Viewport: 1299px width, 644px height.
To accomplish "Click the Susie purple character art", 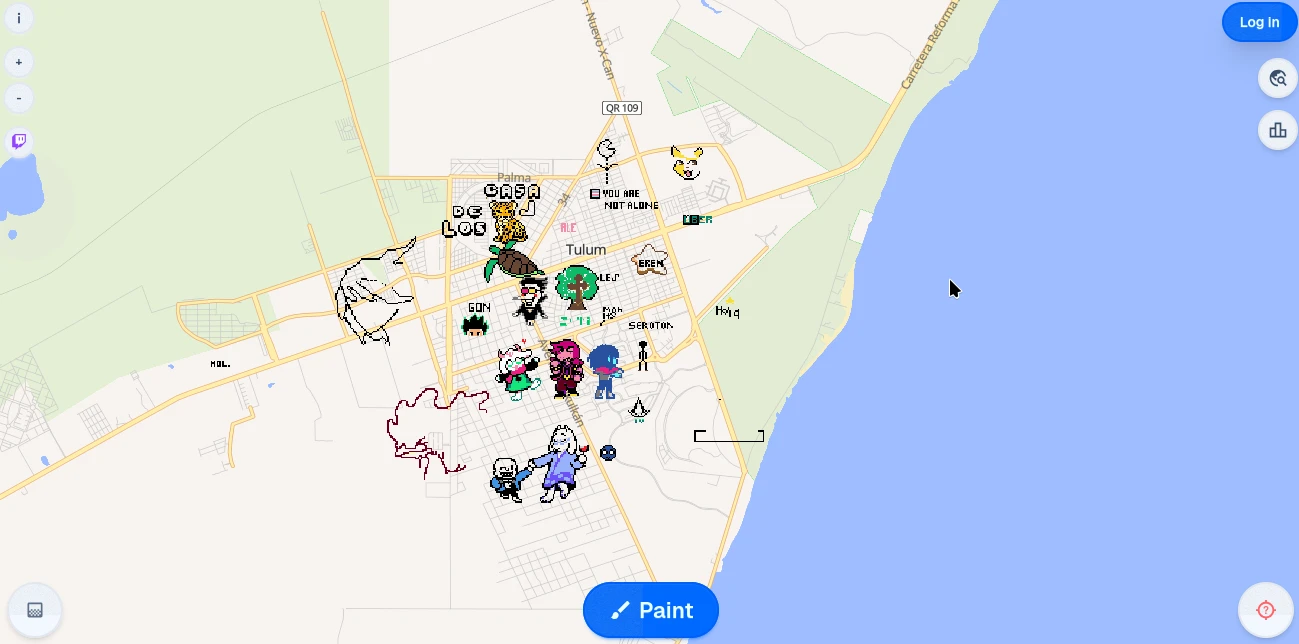I will pos(566,368).
